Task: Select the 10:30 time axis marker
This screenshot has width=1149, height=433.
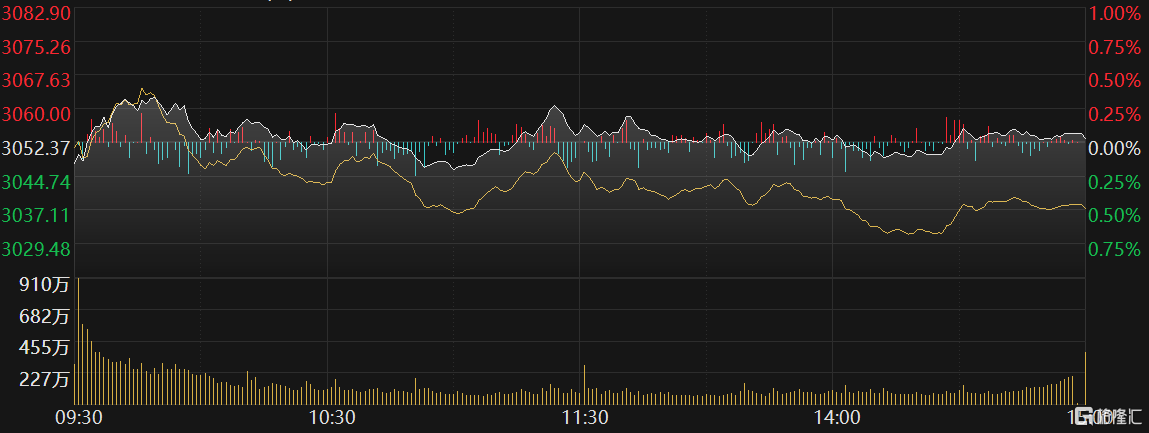Action: [332, 416]
